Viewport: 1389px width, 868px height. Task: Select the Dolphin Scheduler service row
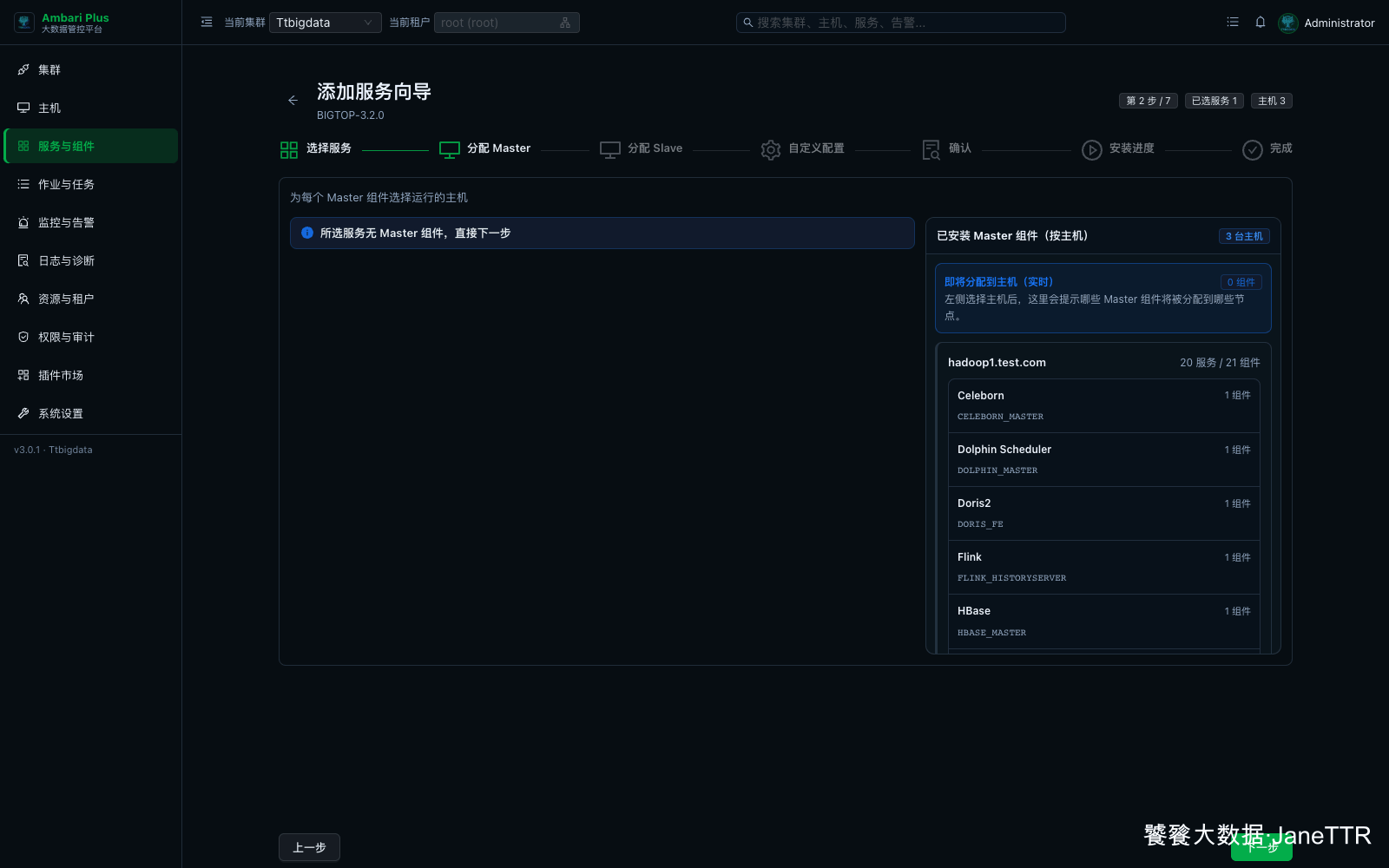(1103, 459)
